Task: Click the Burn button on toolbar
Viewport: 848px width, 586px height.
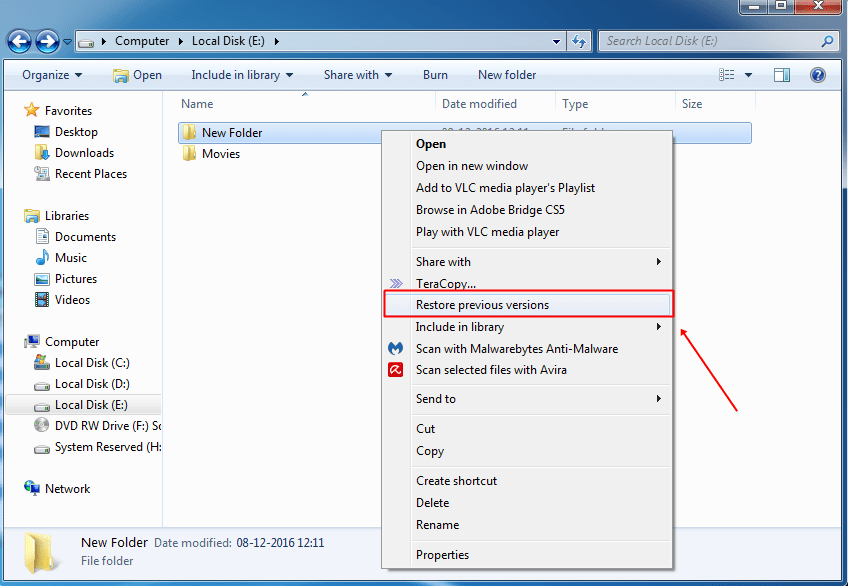Action: pos(434,74)
